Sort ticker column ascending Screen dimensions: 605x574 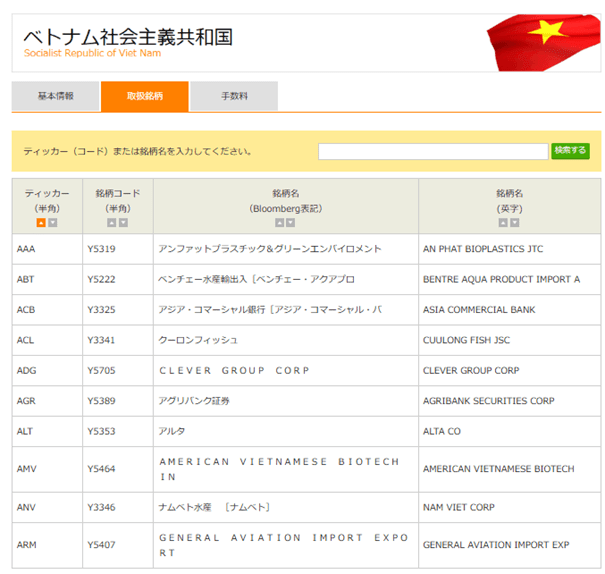[41, 223]
